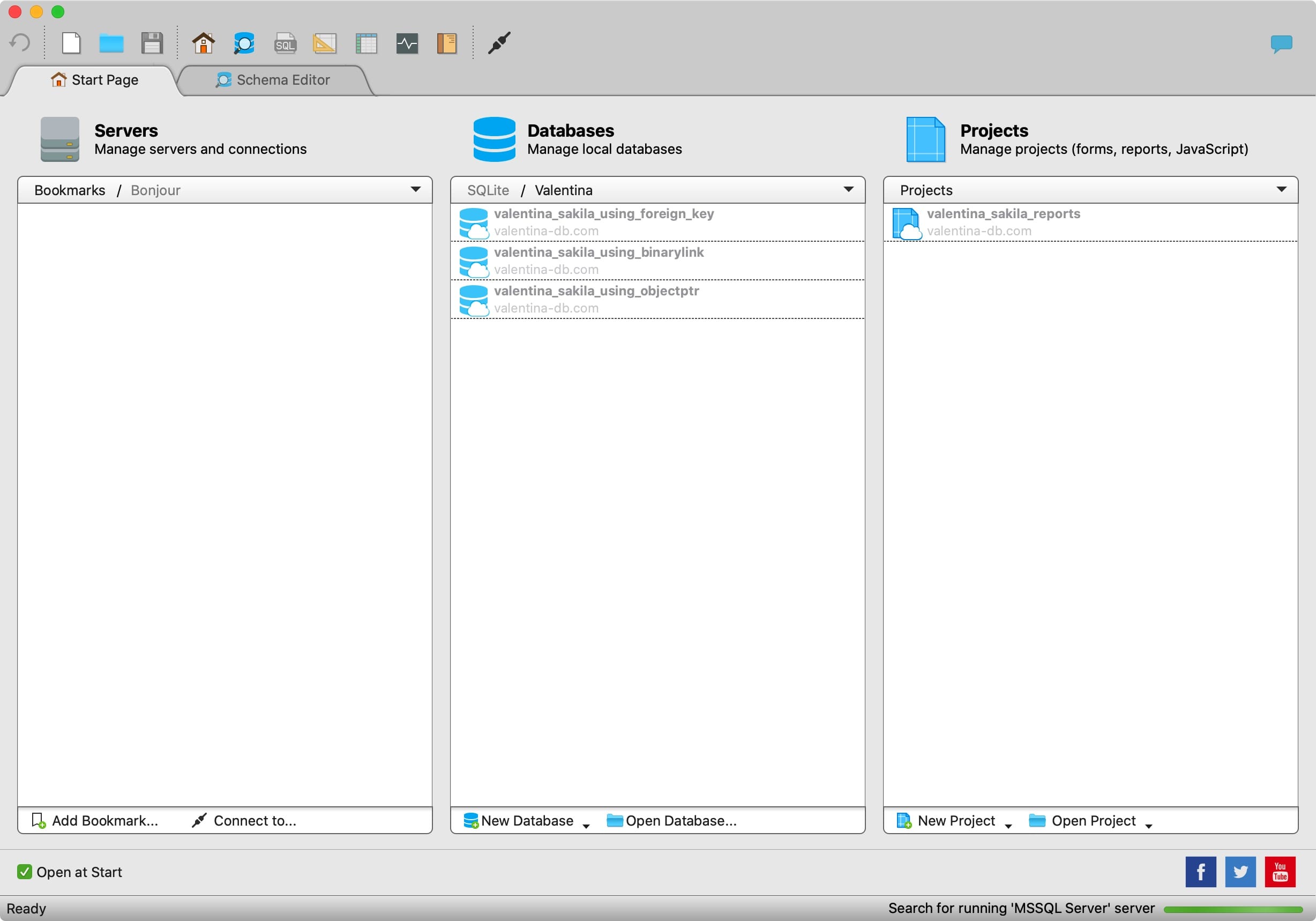Expand the Bookmarks / Bonjour dropdown arrow
This screenshot has width=1316, height=921.
pos(416,189)
